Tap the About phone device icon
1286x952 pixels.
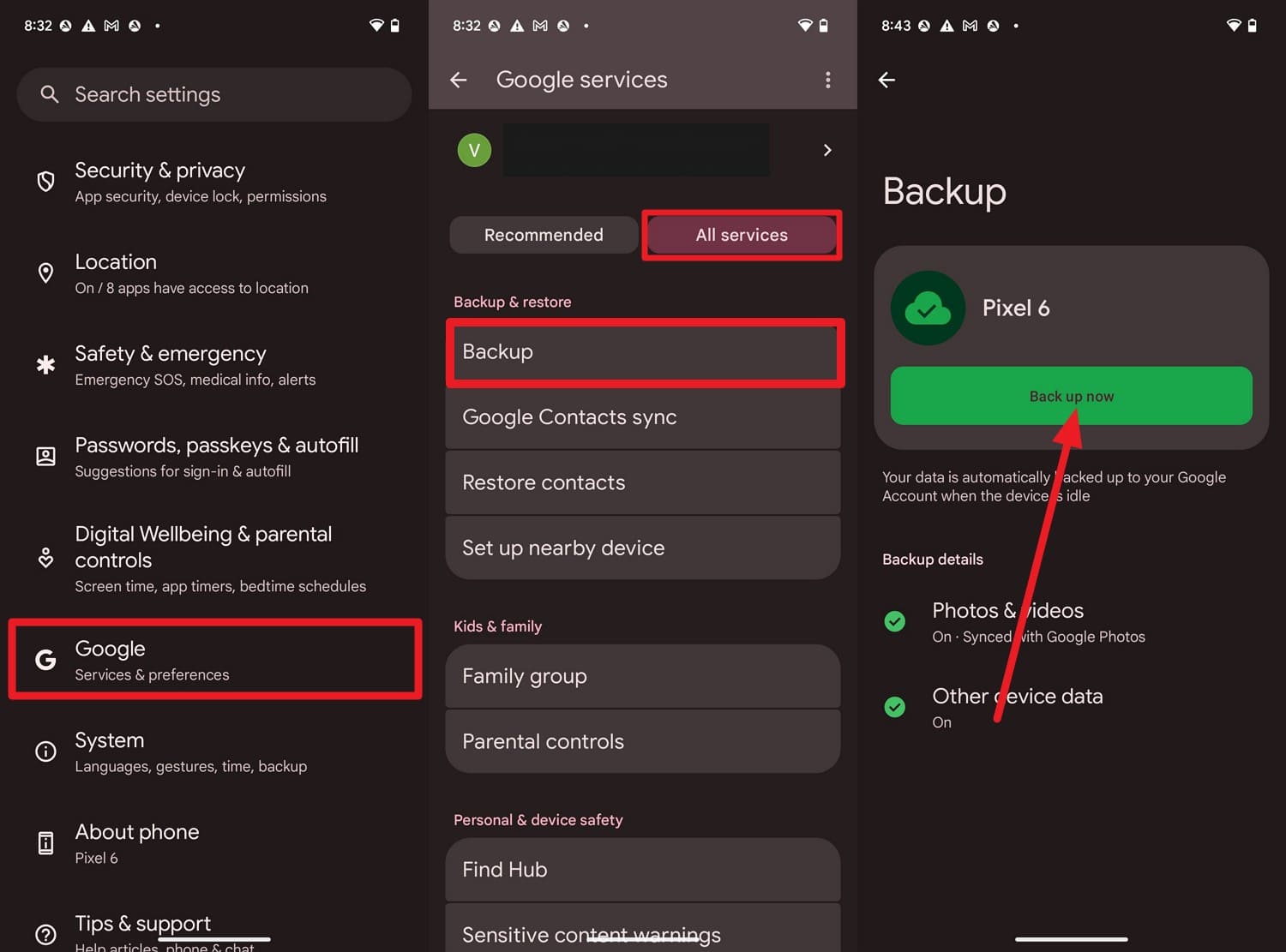[46, 843]
